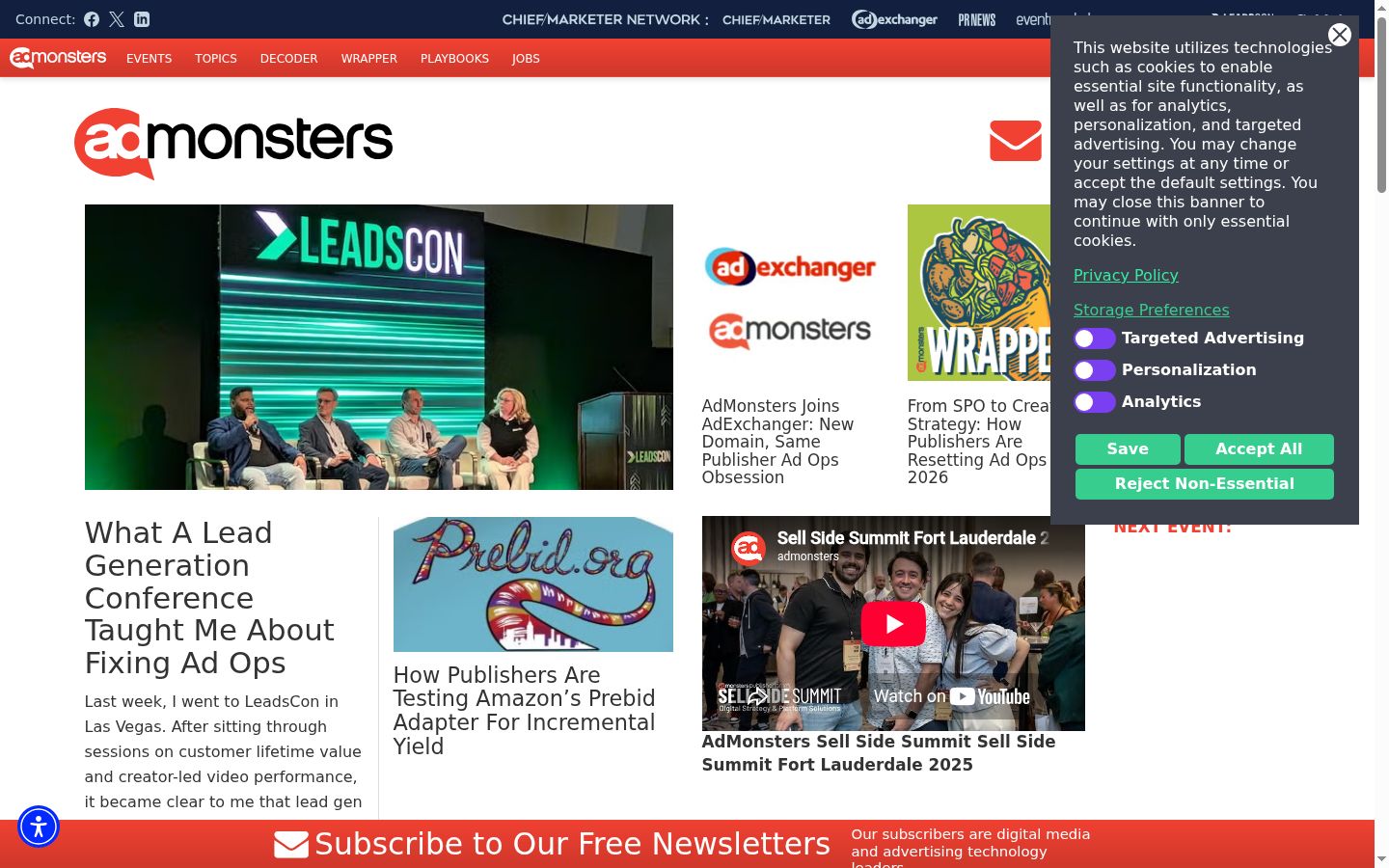Toggle the Targeted Advertising switch

point(1095,339)
